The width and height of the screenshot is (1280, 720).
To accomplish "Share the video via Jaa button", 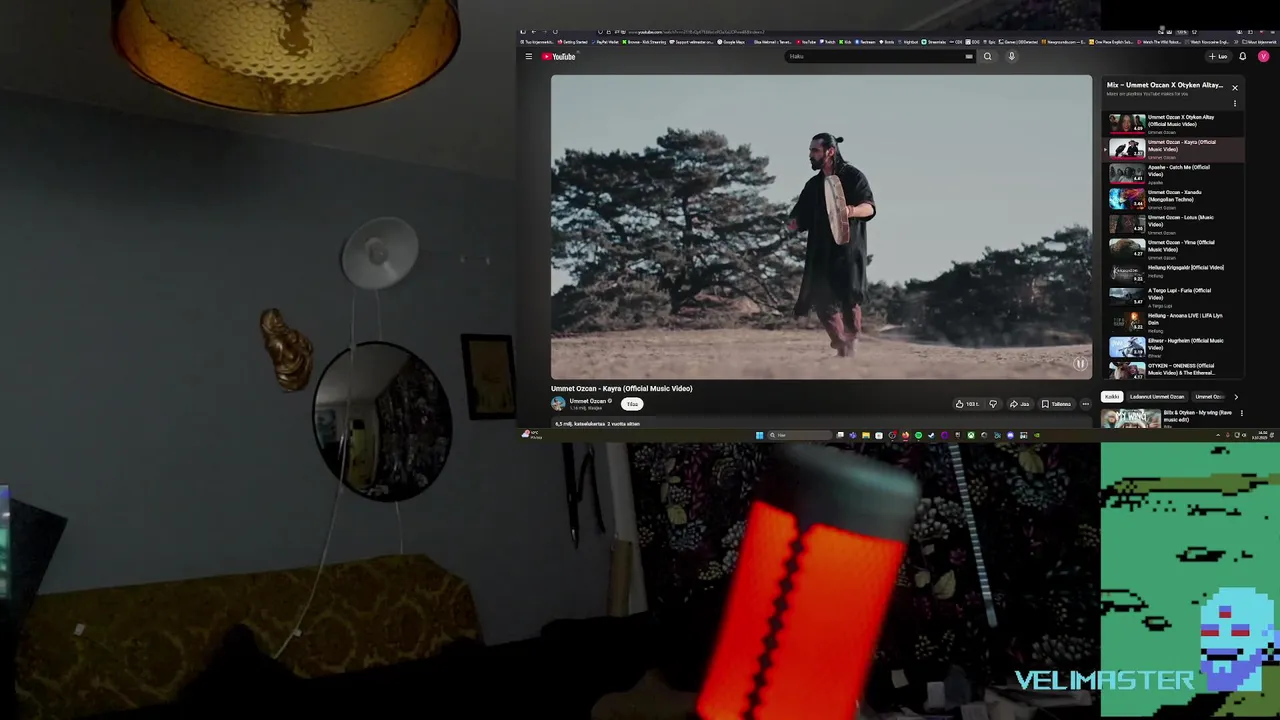I will 1020,404.
